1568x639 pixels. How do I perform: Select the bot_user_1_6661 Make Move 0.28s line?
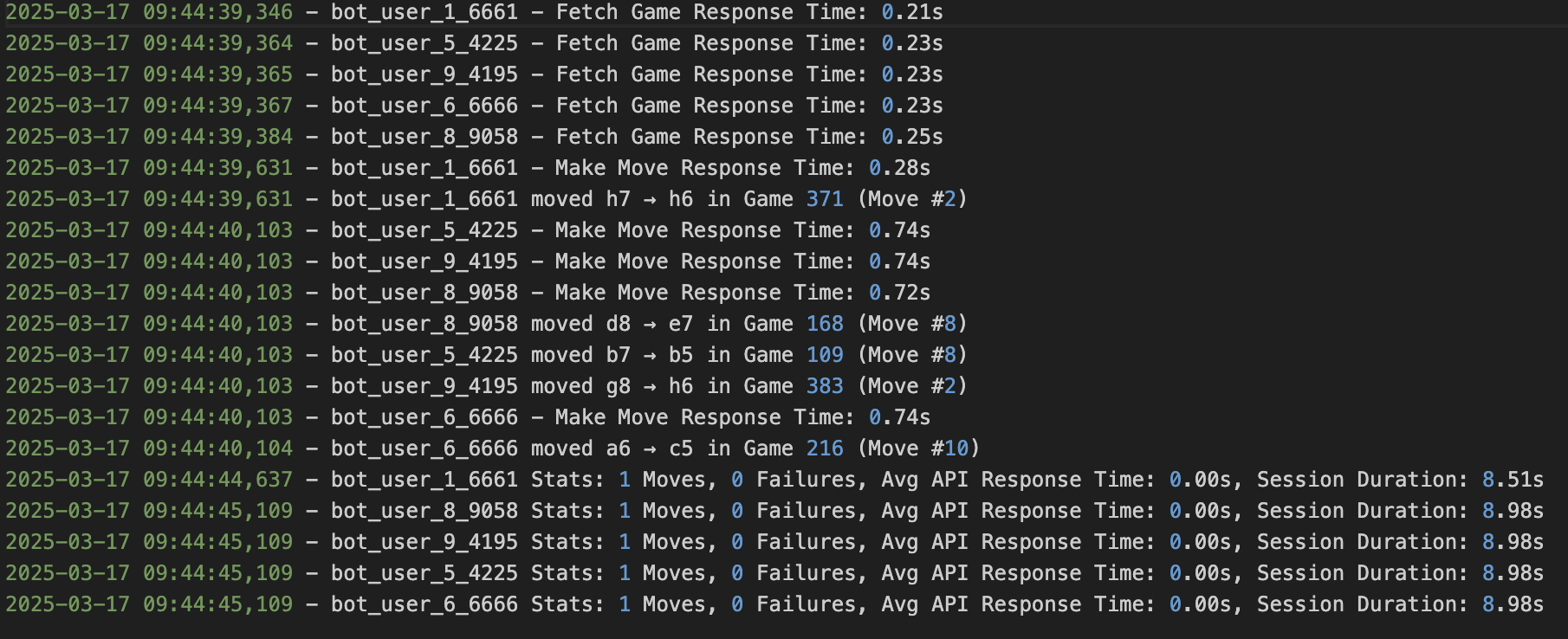pyautogui.click(x=469, y=168)
